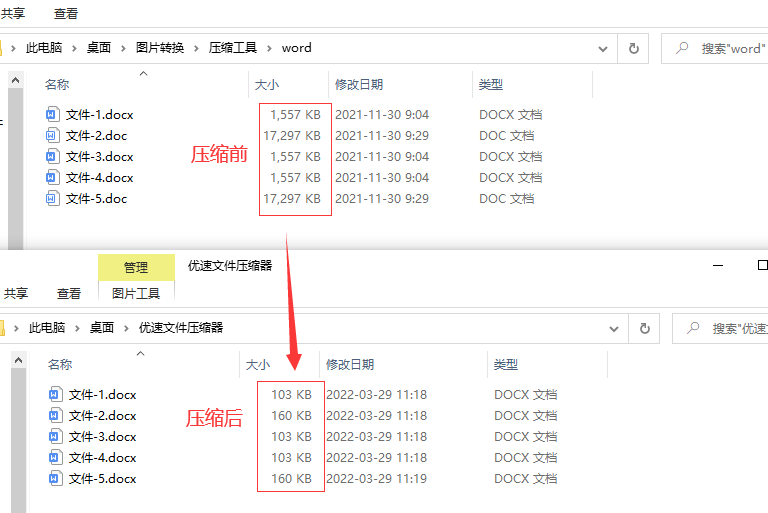Screen dimensions: 768x513
Task: Sort by 名称 column in word window
Action: [57, 84]
